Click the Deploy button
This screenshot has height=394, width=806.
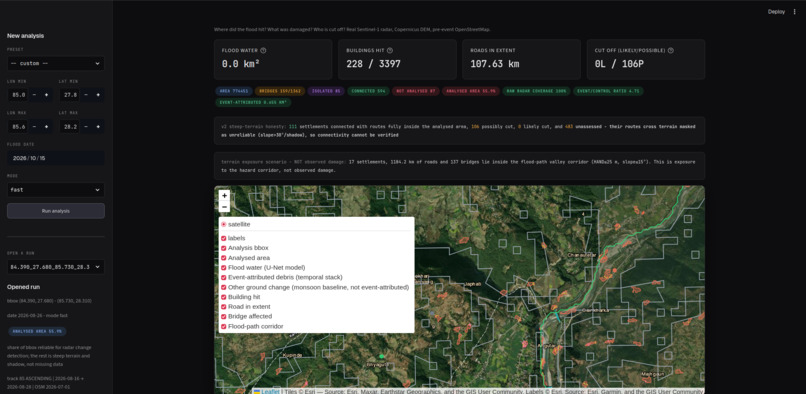coord(776,12)
